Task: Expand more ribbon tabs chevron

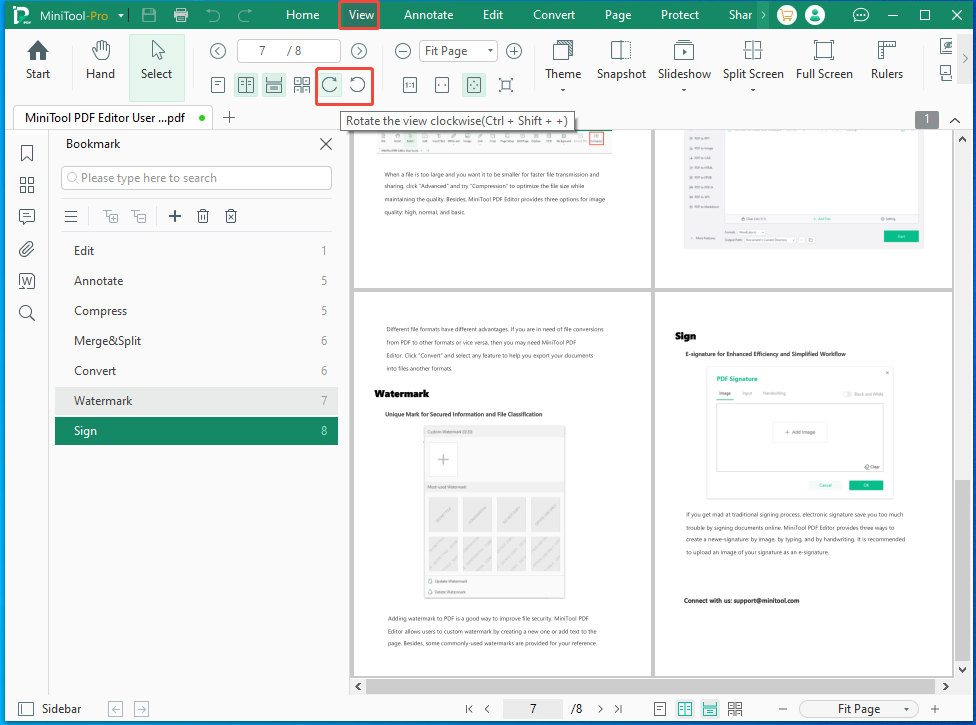Action: (763, 15)
